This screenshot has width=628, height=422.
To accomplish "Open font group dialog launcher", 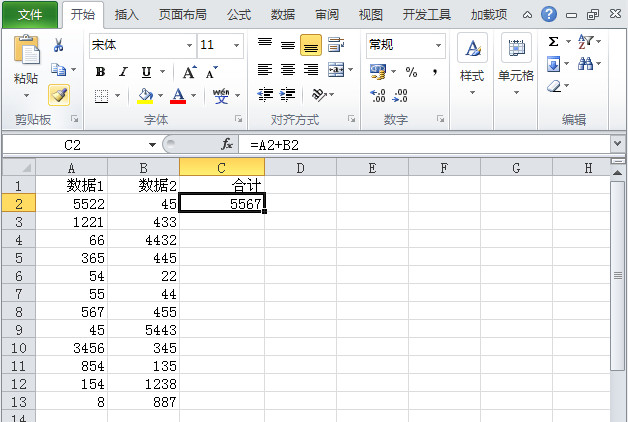I will pos(239,119).
